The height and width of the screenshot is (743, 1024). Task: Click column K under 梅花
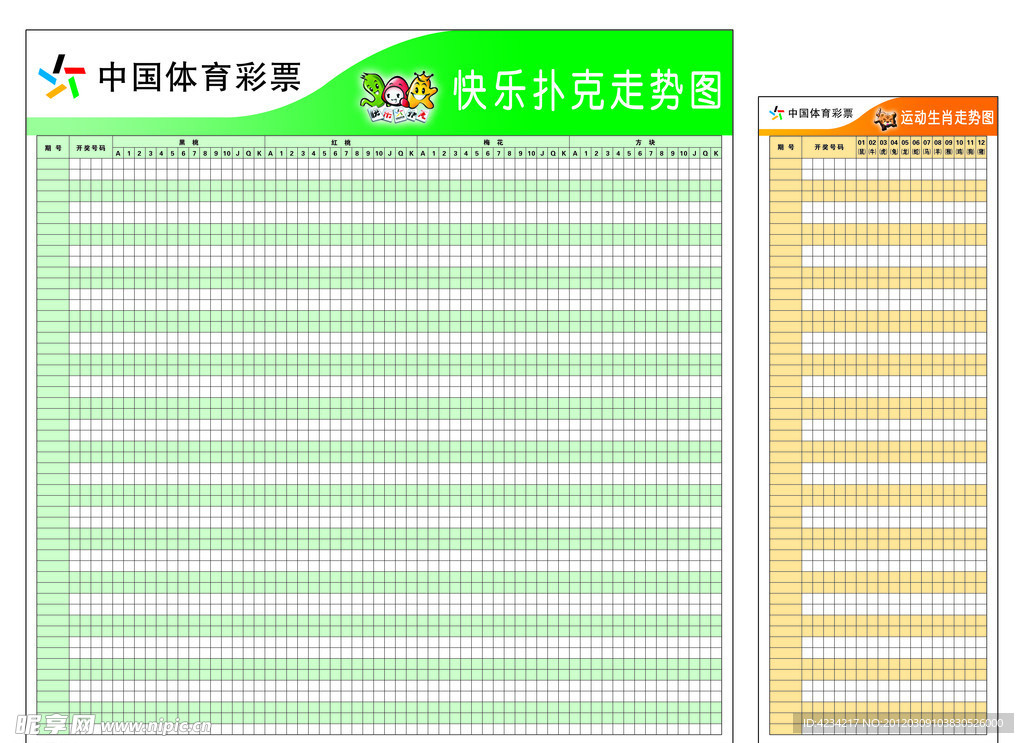[x=564, y=153]
